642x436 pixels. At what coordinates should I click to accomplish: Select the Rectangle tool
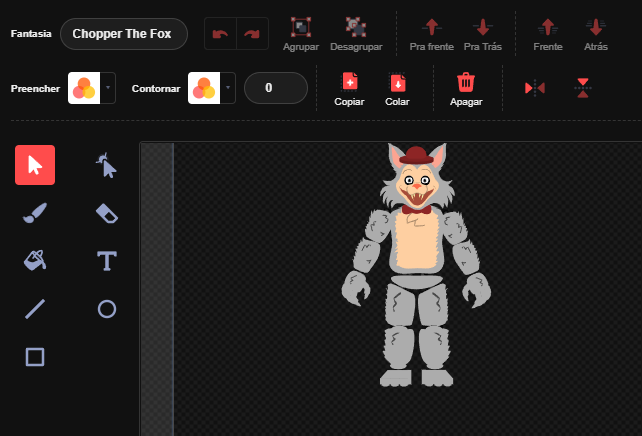coord(35,357)
